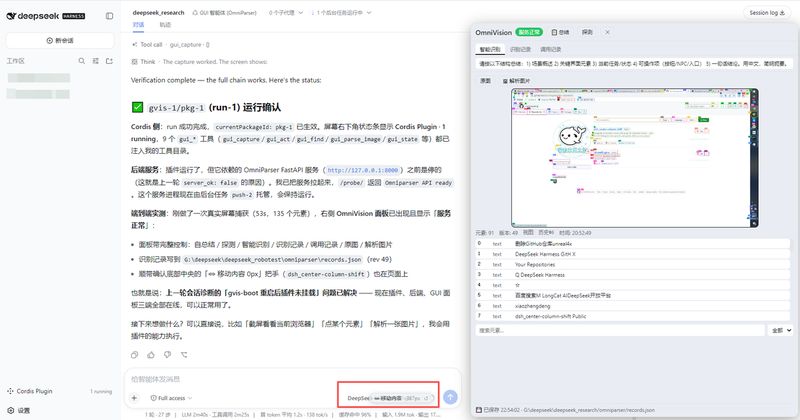Switch to the 对话 conversation tab

(x=138, y=24)
